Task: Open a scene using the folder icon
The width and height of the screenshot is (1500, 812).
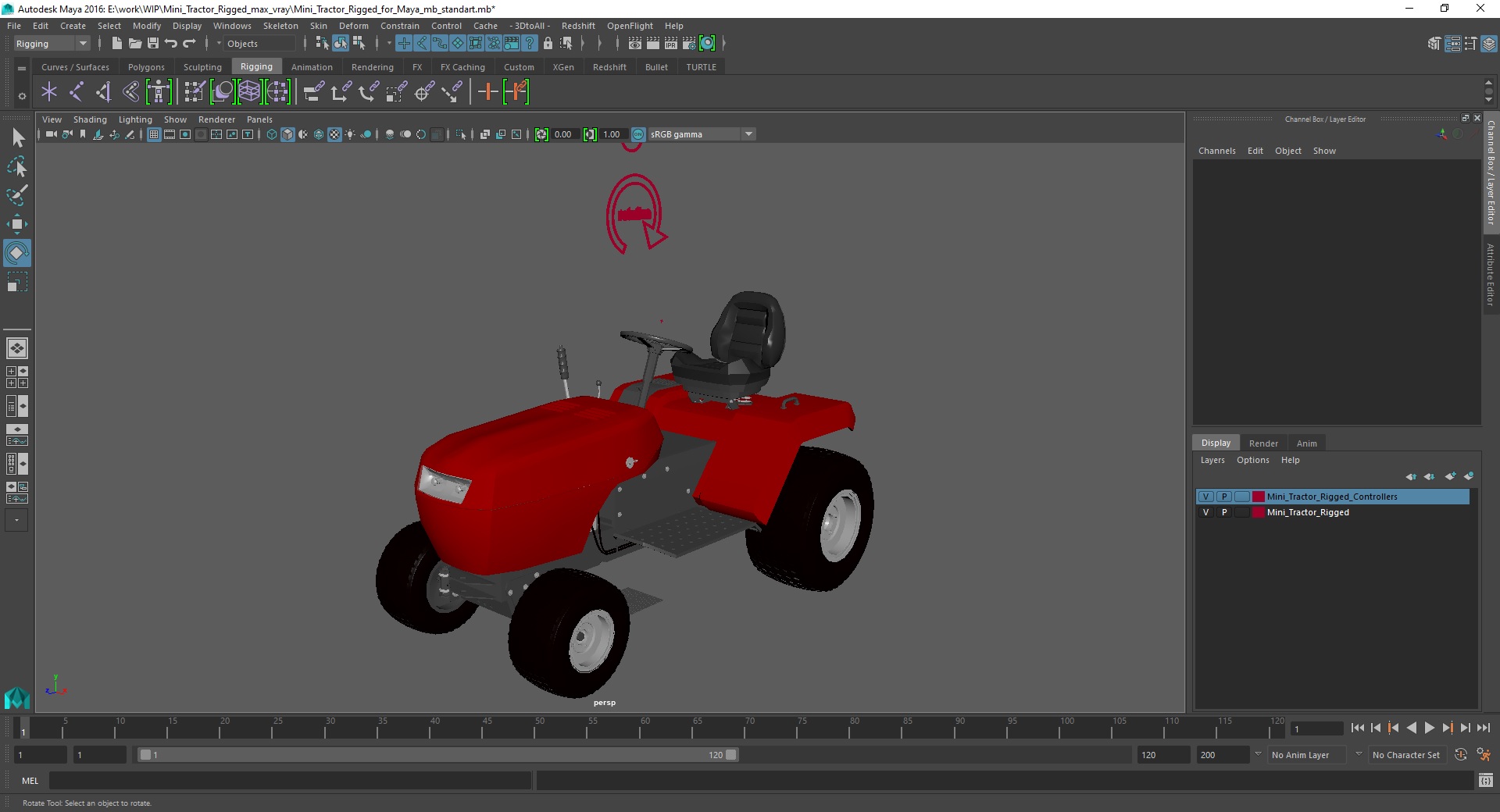Action: (x=135, y=44)
